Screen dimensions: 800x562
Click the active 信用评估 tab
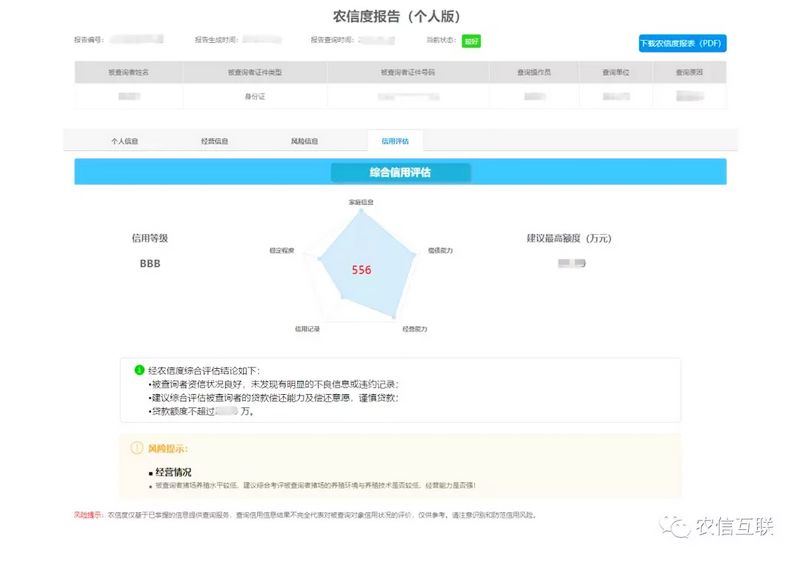point(395,141)
